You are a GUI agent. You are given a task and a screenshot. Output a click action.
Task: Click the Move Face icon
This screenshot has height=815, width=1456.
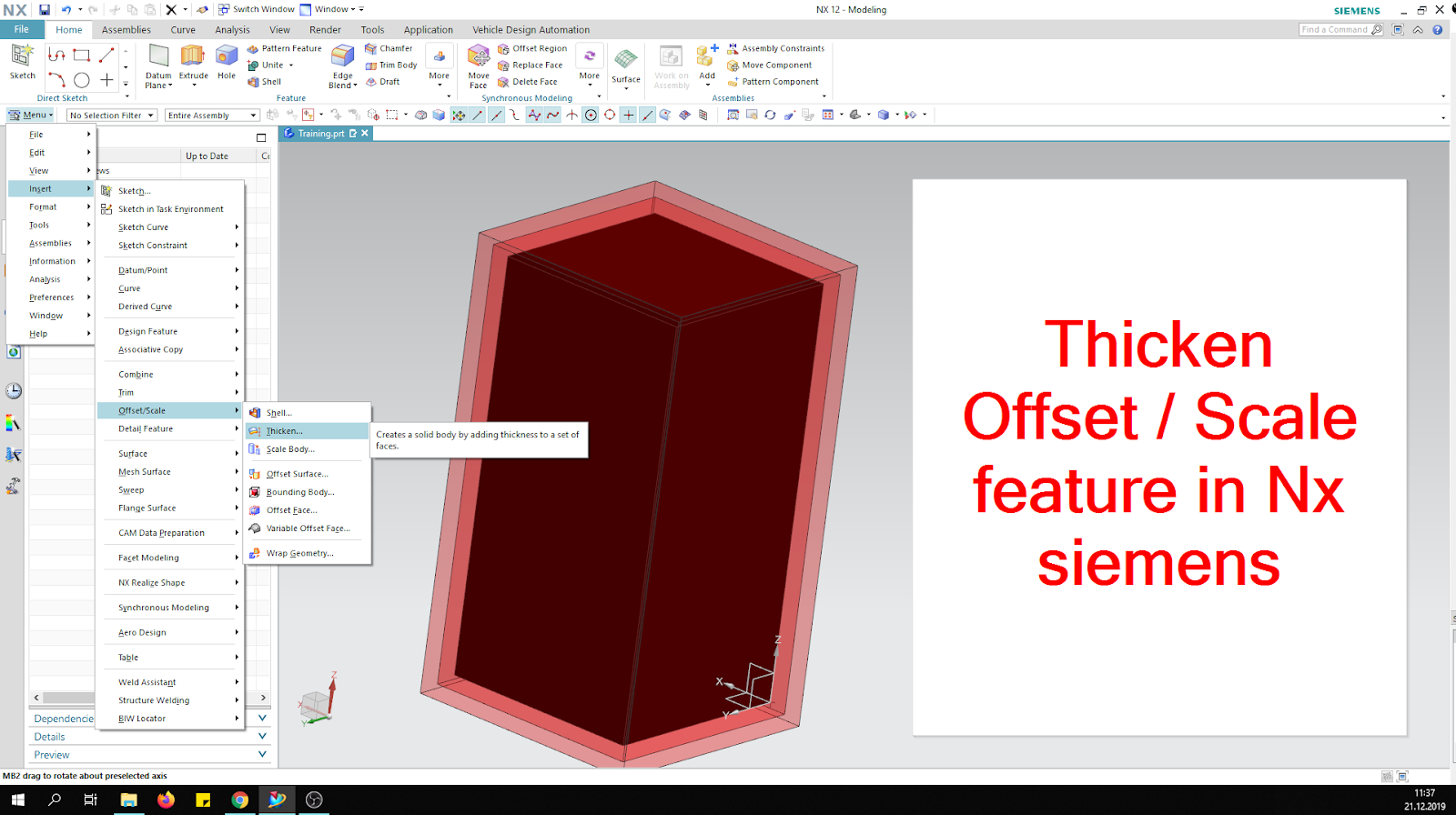[x=479, y=56]
